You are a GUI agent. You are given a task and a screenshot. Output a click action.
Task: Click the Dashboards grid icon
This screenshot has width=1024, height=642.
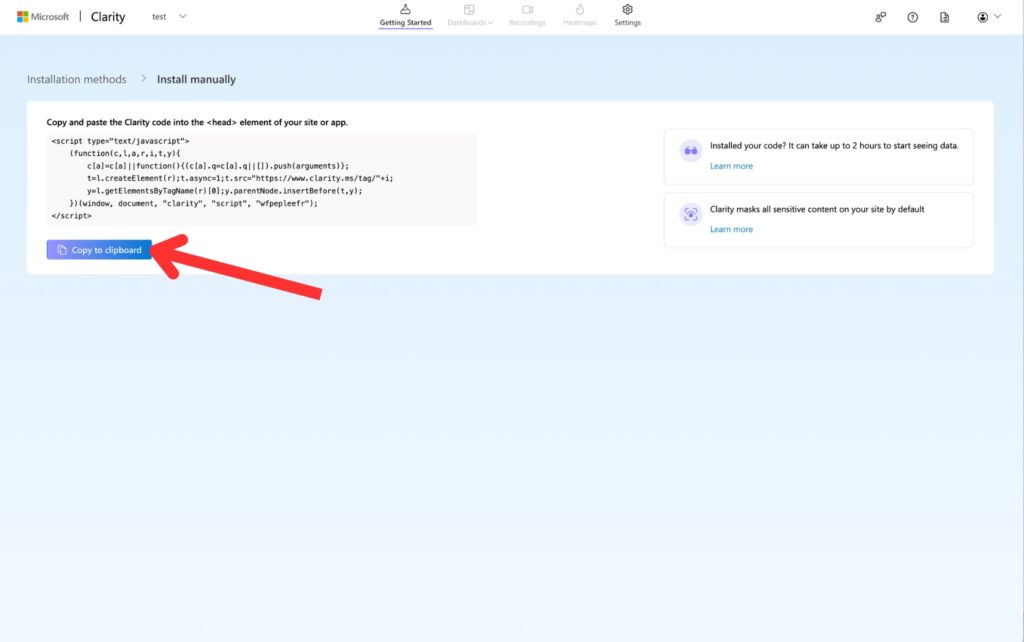(x=469, y=10)
